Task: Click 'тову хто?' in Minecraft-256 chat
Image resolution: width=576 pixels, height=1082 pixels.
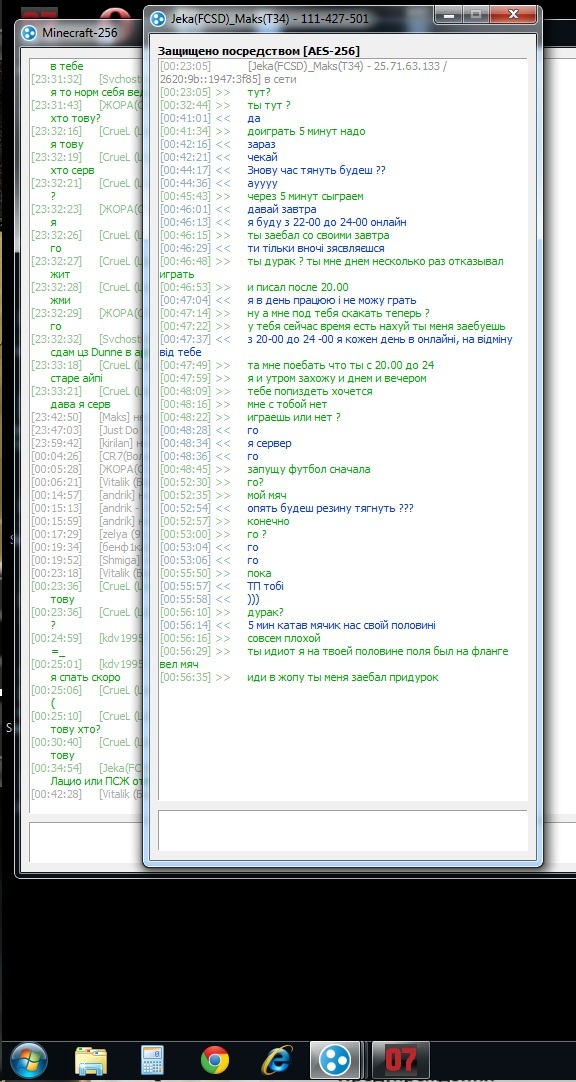Action: 76,729
